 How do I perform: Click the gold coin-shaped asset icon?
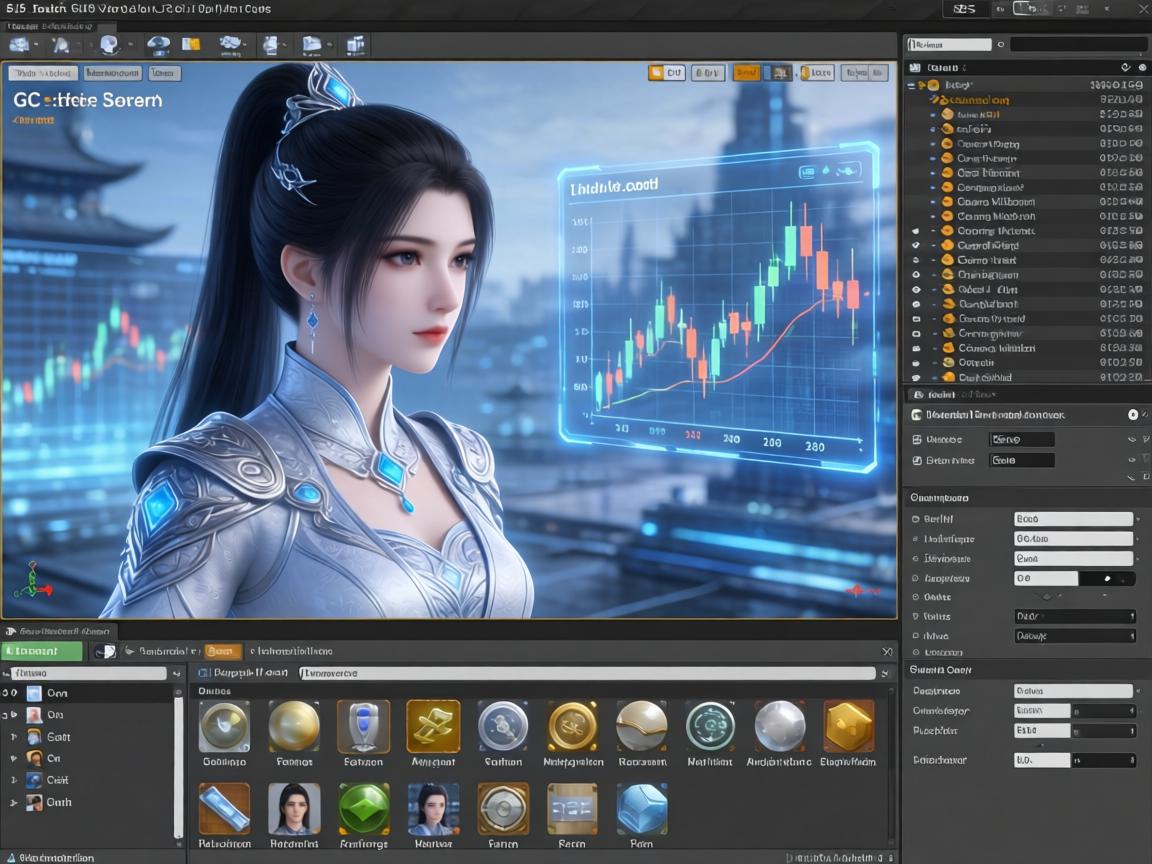573,726
